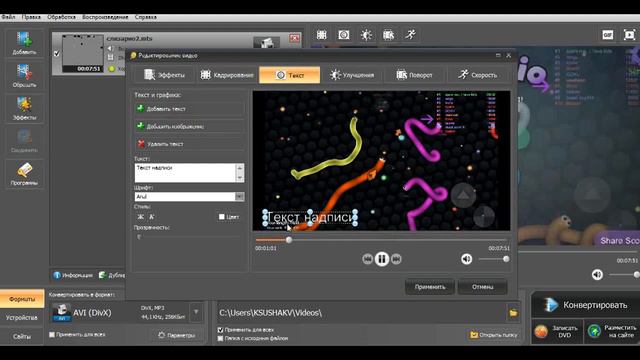The image size is (640, 360).
Task: Click the Добавить sidebar icon
Action: pos(24,43)
